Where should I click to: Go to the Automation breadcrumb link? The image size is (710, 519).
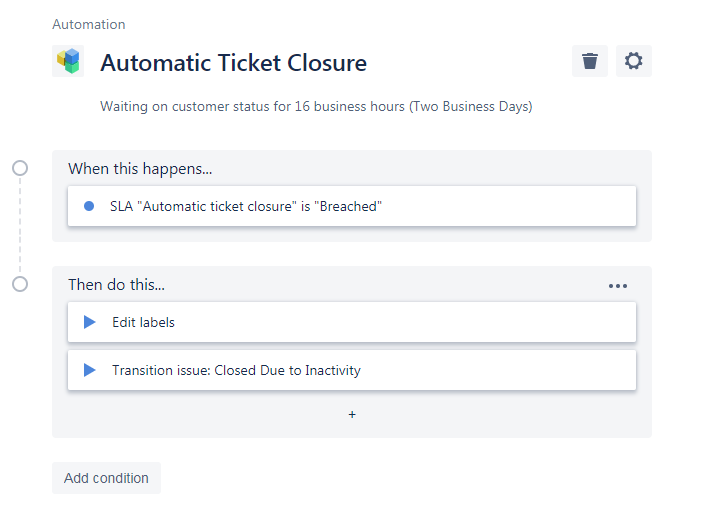(x=89, y=24)
